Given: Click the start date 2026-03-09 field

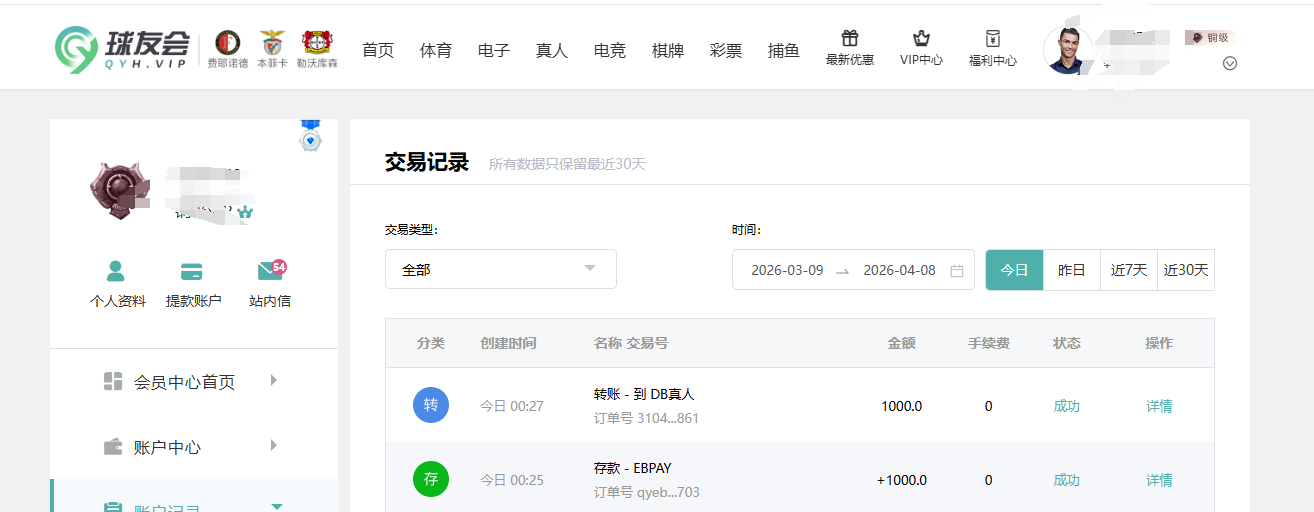Looking at the screenshot, I should click(x=787, y=270).
